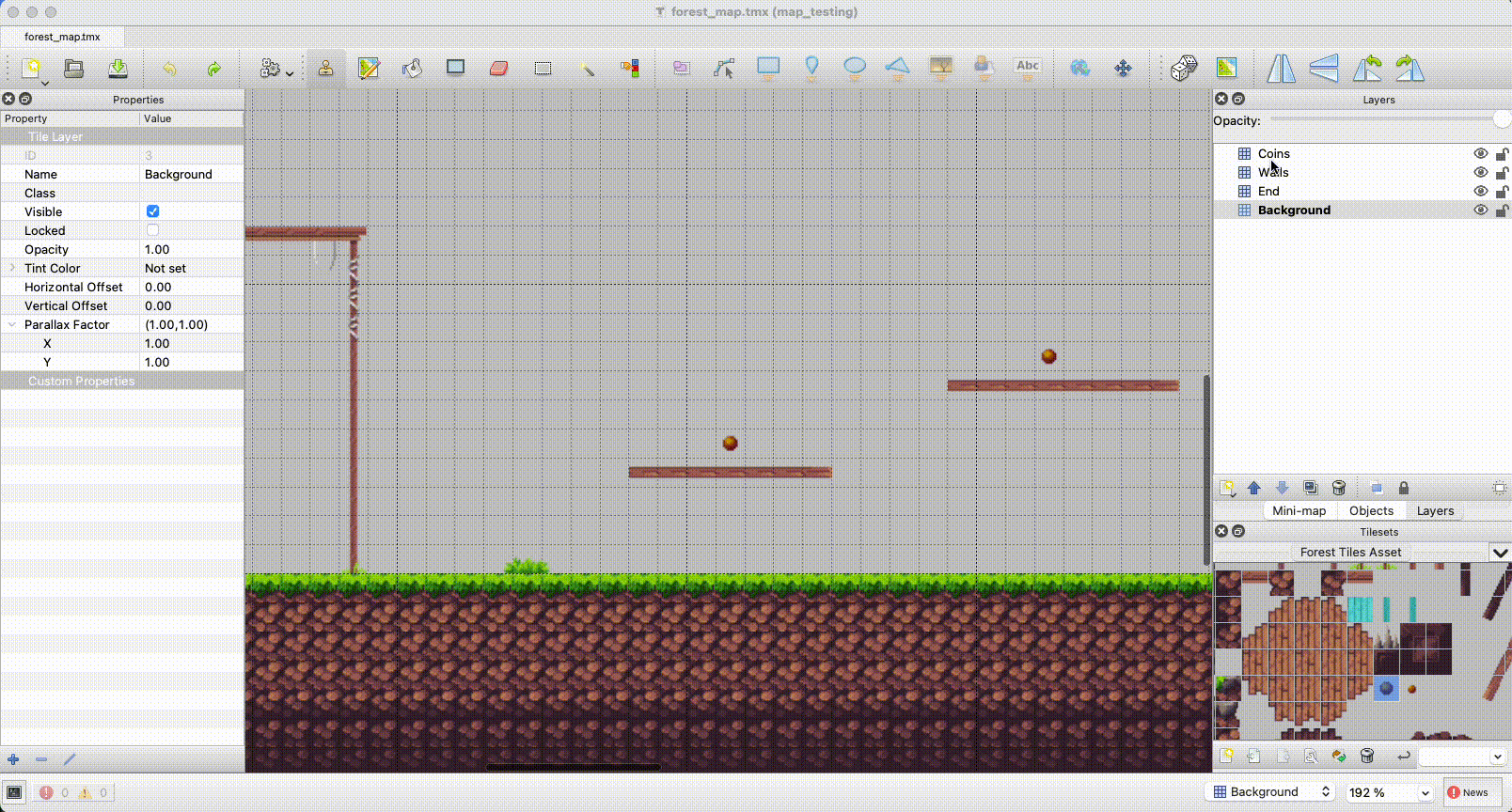Select the Terrain Brush tool
Viewport: 1512px width, 812px height.
coord(369,69)
